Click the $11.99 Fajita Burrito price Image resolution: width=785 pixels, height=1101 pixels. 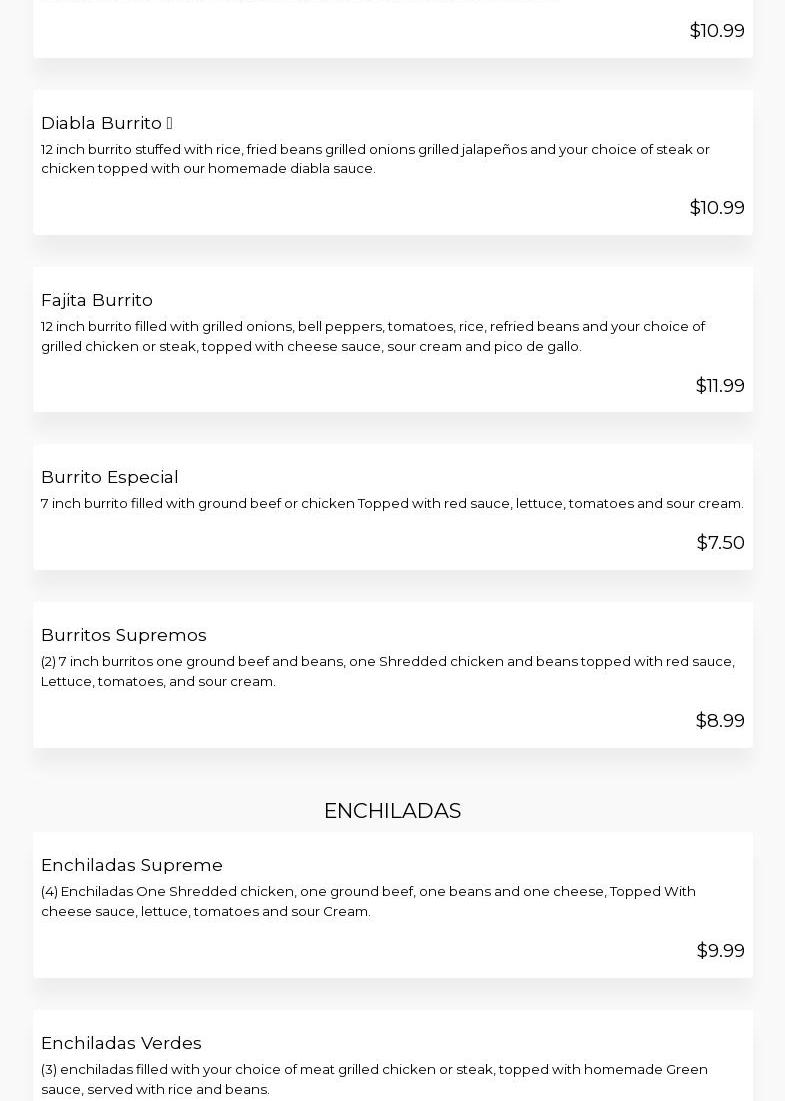[x=719, y=386]
